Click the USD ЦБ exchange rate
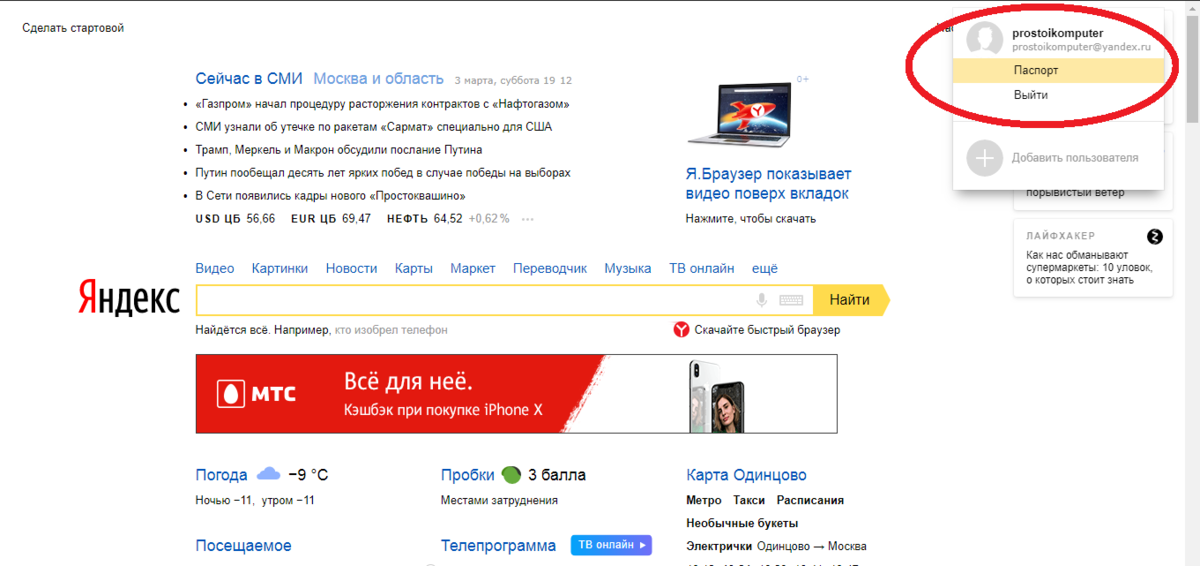This screenshot has width=1200, height=566. click(x=235, y=219)
